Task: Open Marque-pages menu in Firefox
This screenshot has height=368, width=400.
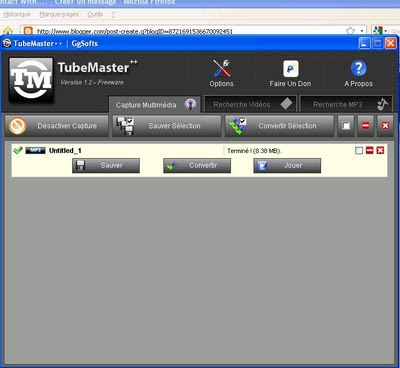Action: (59, 14)
